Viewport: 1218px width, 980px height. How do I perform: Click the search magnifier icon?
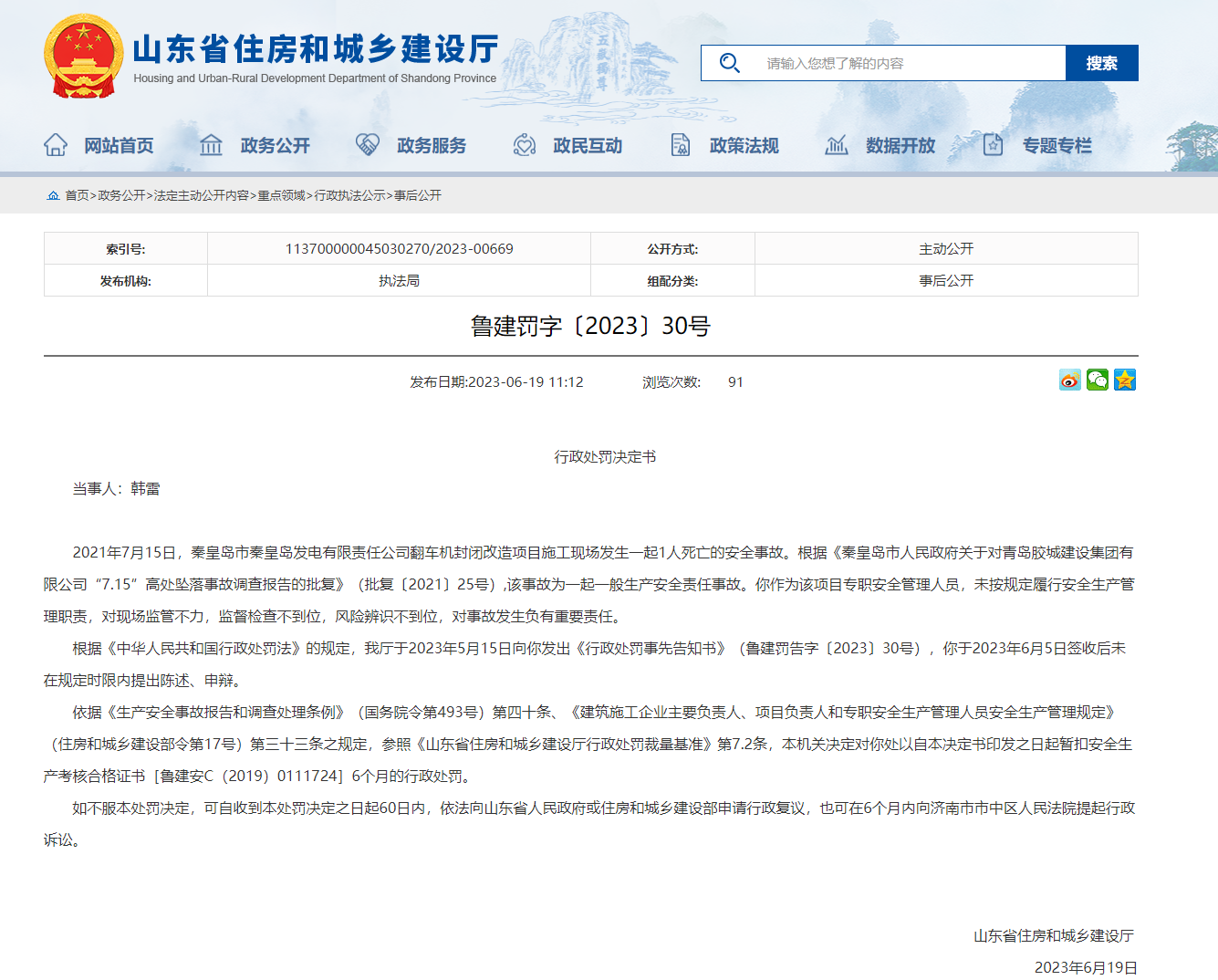tap(729, 63)
